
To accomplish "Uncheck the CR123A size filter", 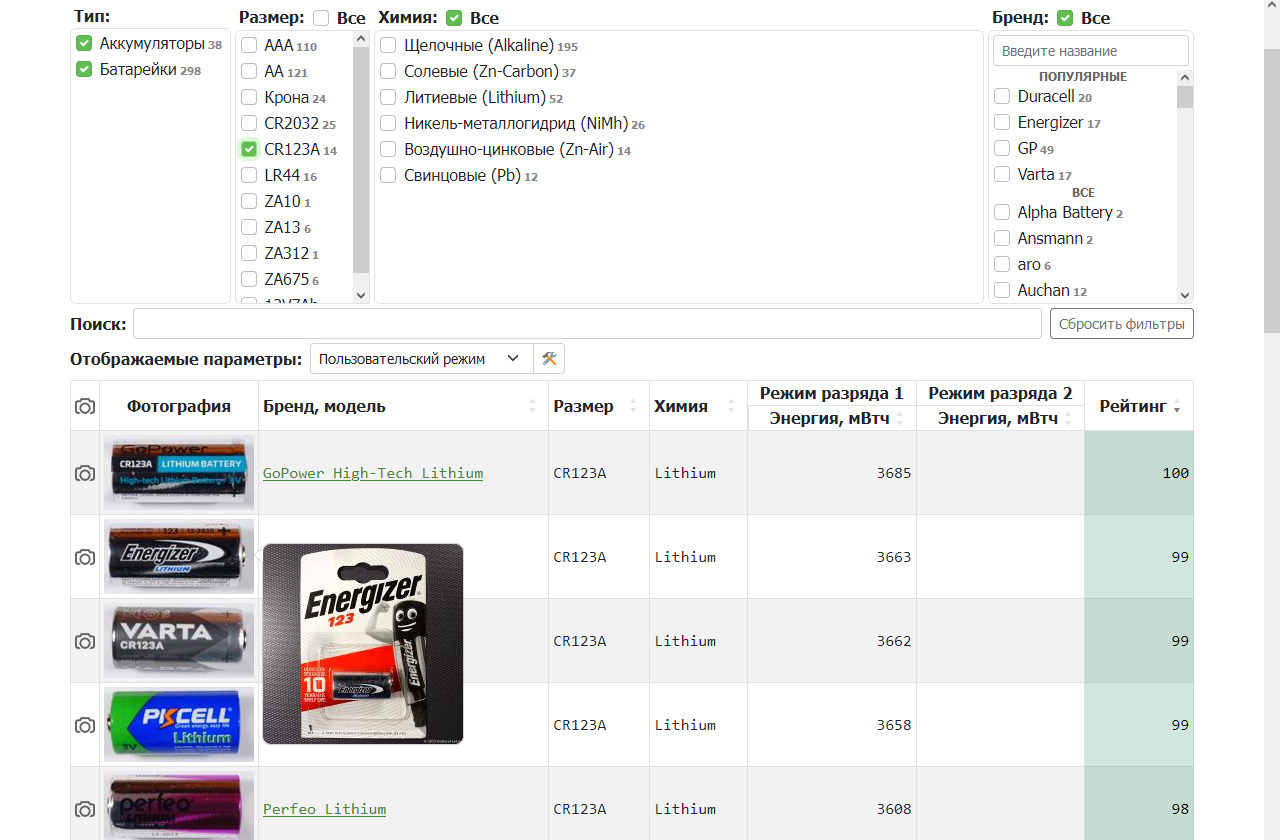I will coord(249,150).
